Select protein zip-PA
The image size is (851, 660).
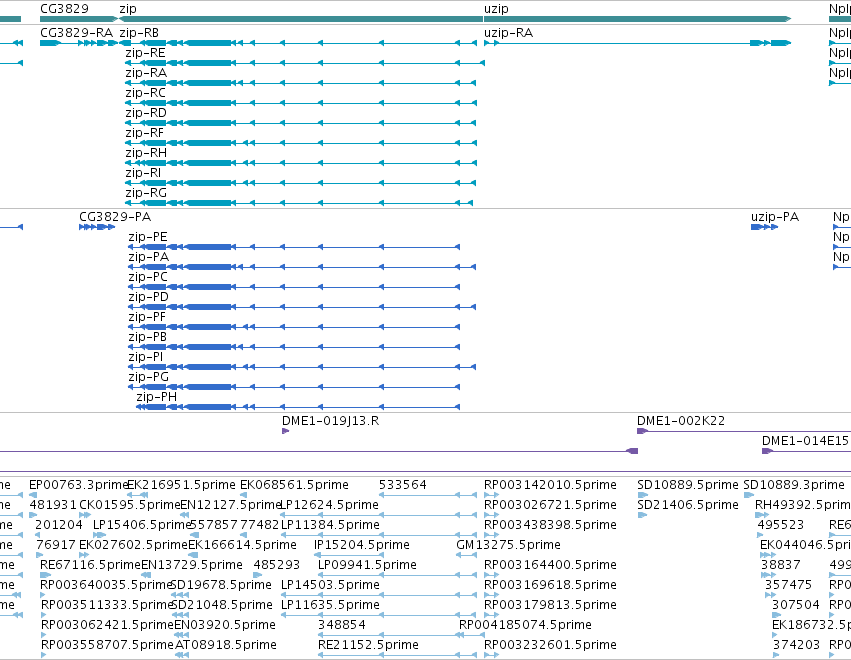pos(149,257)
